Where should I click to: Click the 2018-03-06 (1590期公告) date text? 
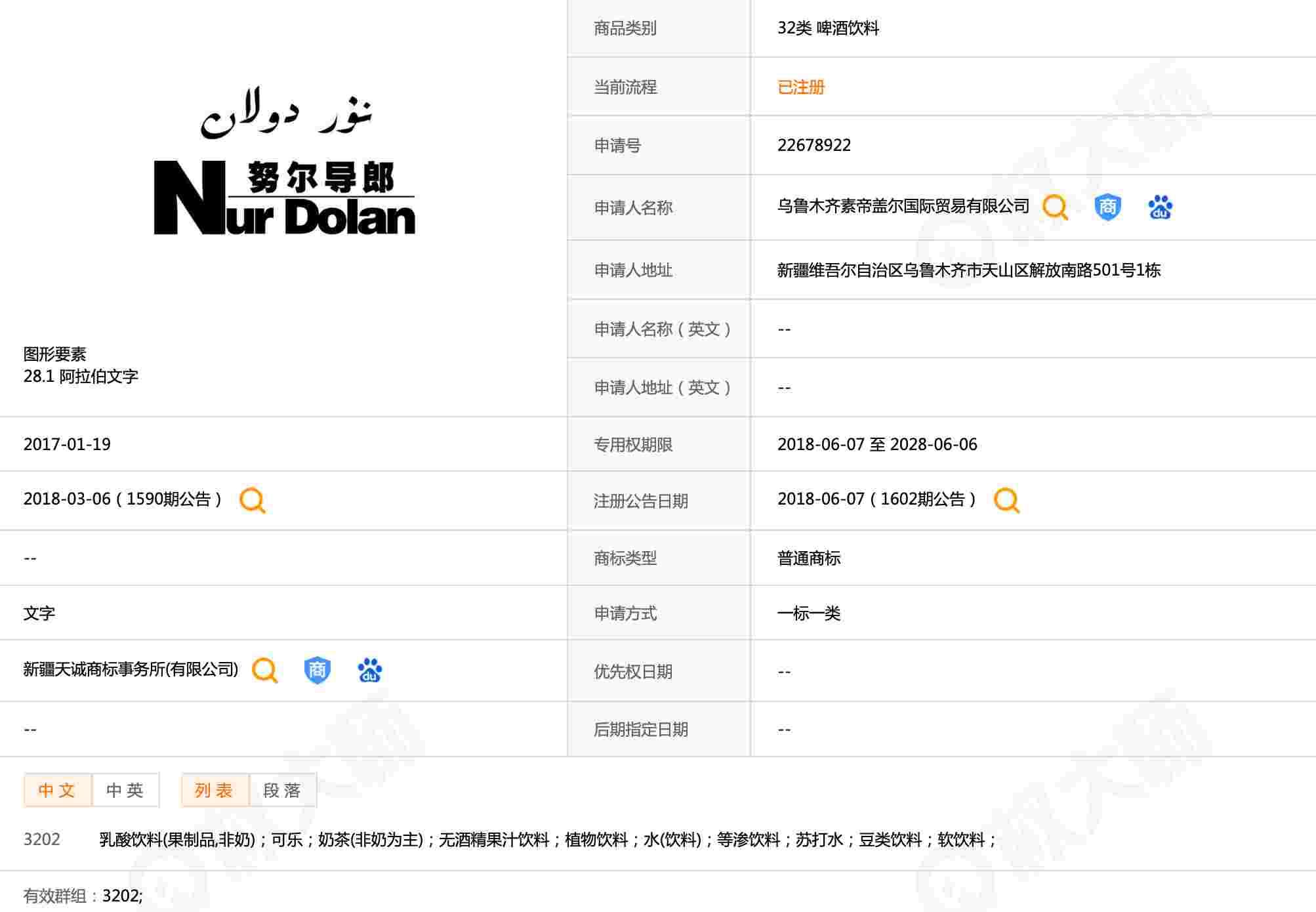123,499
